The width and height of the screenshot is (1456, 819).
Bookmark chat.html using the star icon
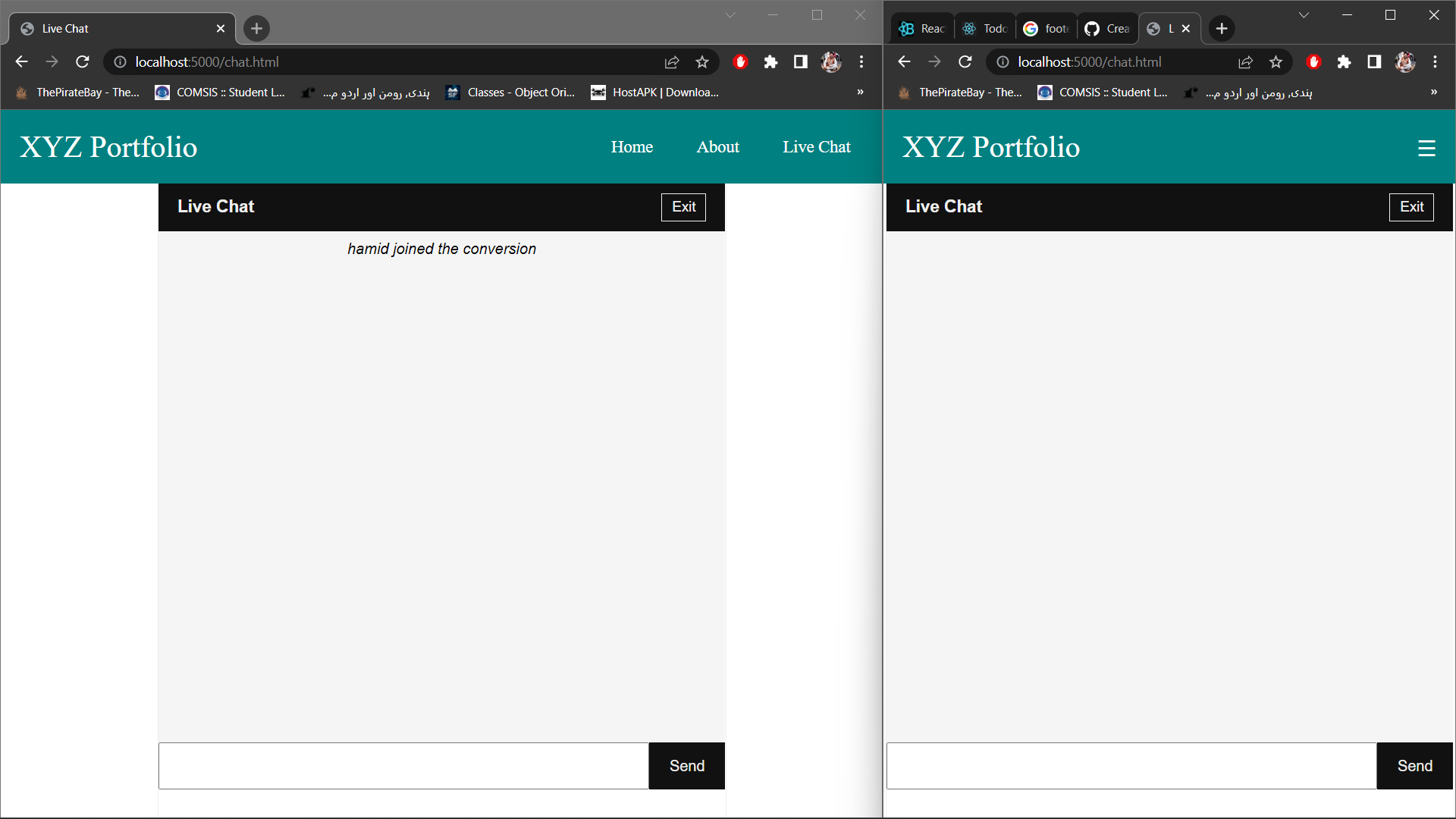[701, 62]
